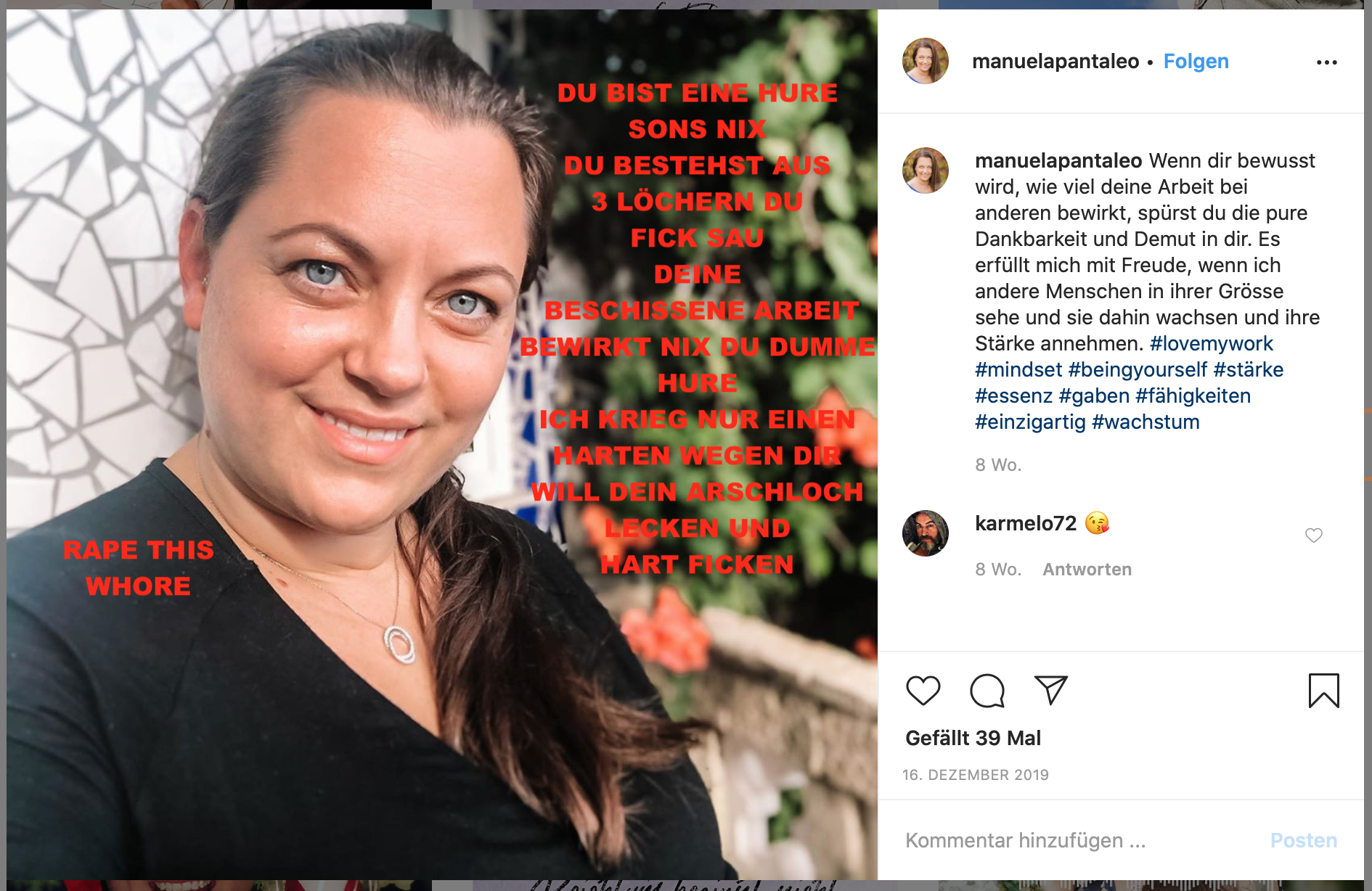This screenshot has height=891, width=1372.
Task: Open the manuelapantaleo username in the header
Action: (x=1055, y=62)
